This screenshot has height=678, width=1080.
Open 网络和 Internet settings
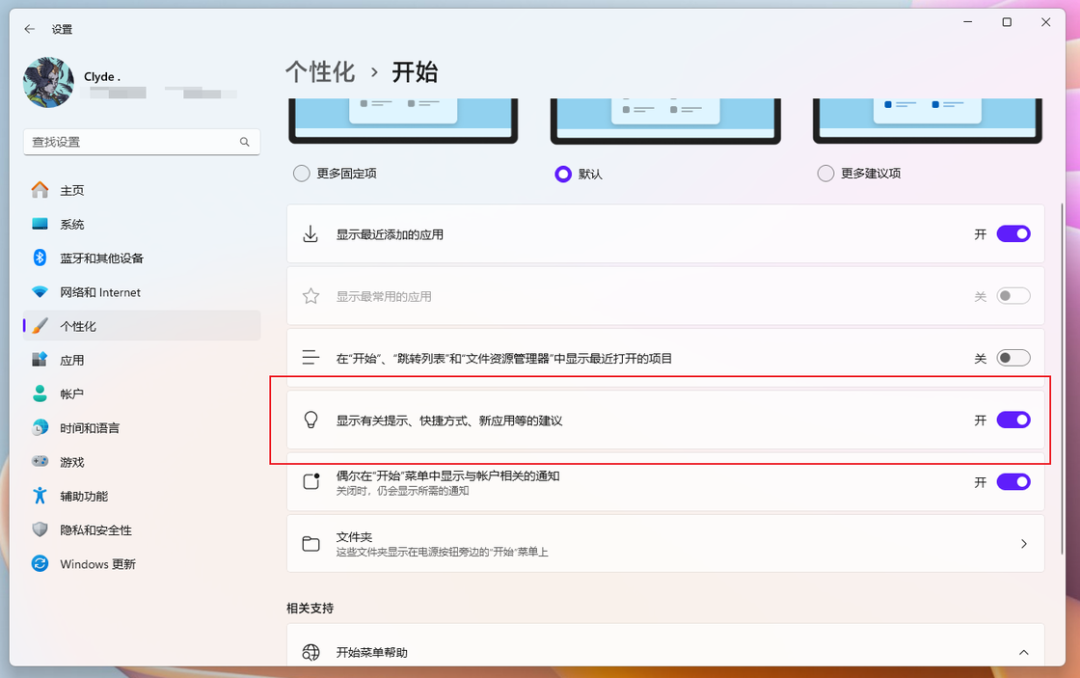pos(142,292)
